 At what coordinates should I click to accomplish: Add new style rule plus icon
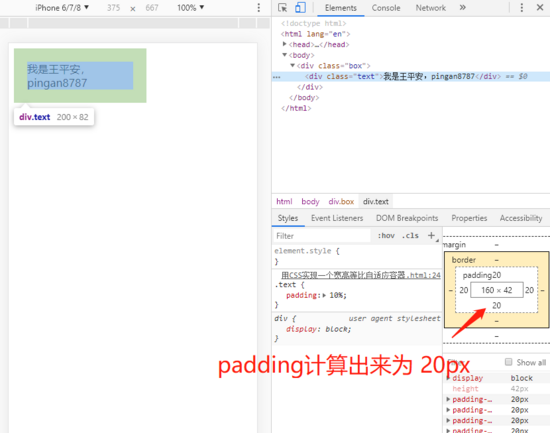point(431,235)
